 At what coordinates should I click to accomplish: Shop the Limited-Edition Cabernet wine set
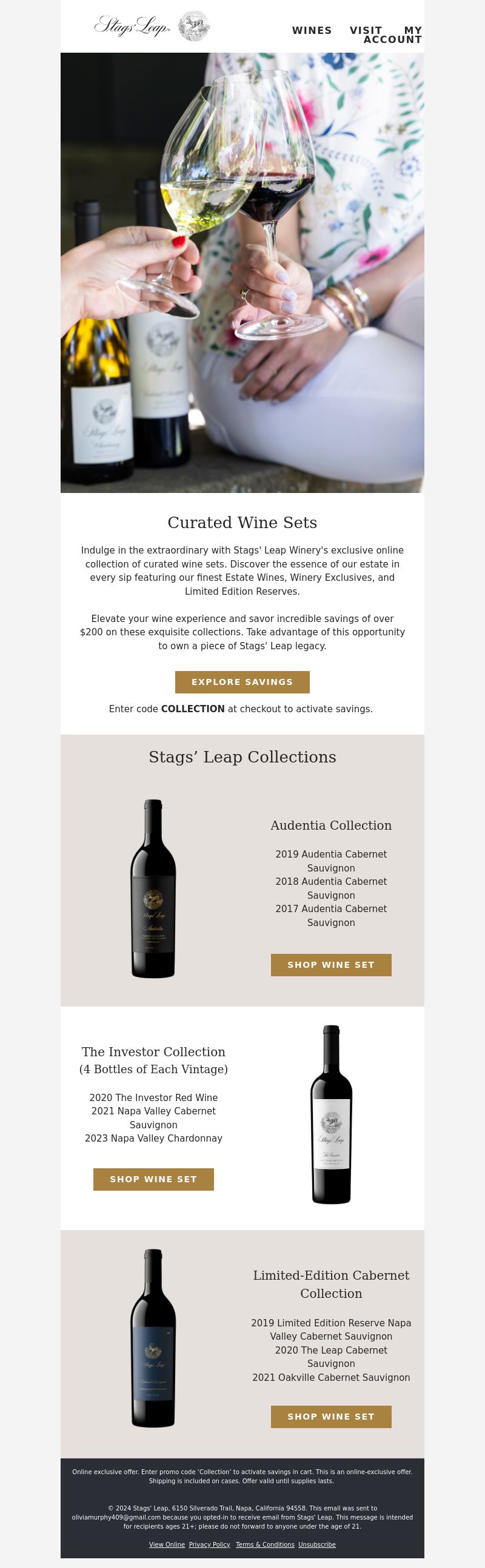332,1416
